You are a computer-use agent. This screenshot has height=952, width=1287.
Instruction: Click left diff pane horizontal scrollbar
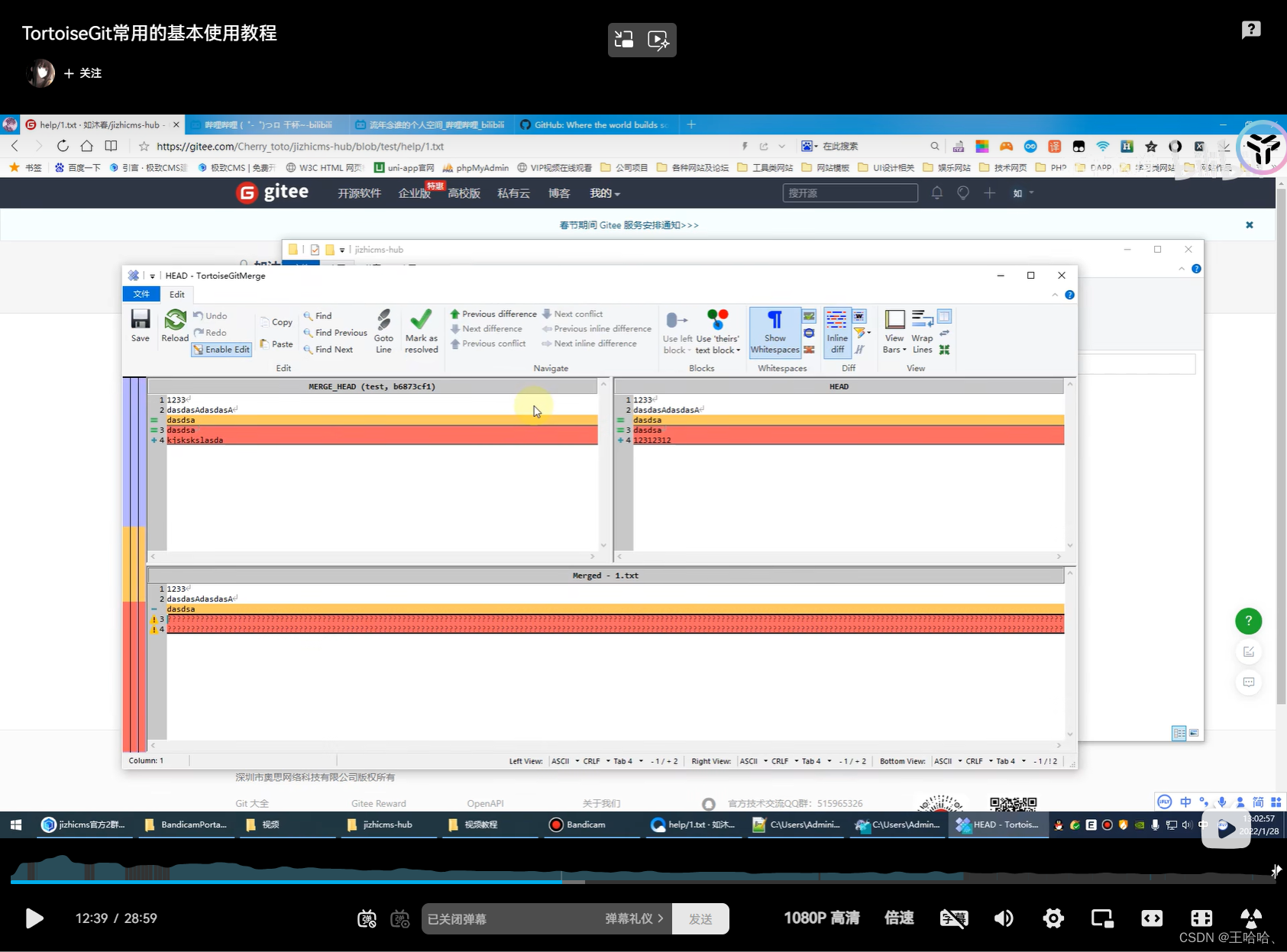373,557
